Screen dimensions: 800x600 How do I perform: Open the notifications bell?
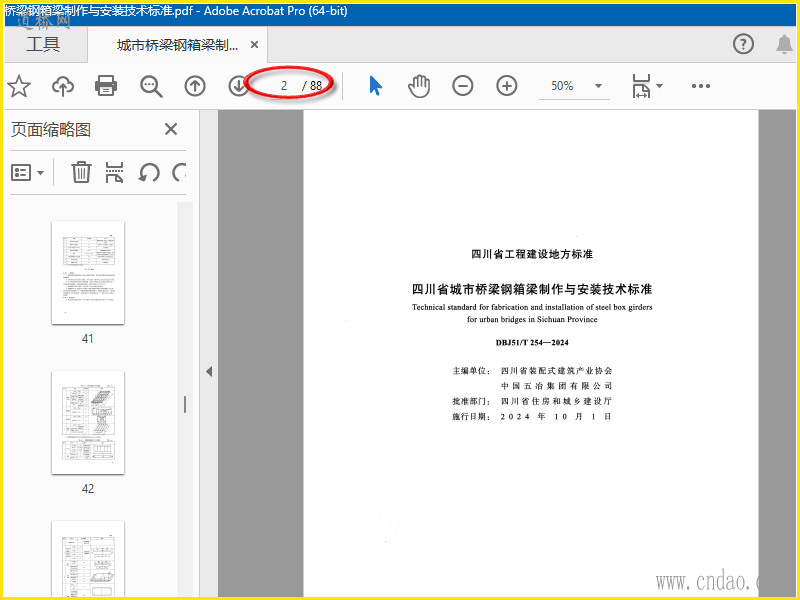[784, 44]
